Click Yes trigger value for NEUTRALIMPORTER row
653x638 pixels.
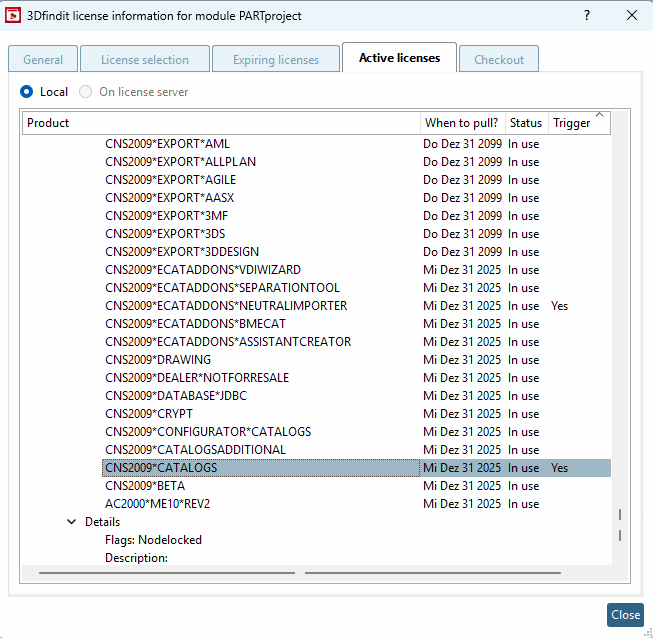[x=559, y=306]
